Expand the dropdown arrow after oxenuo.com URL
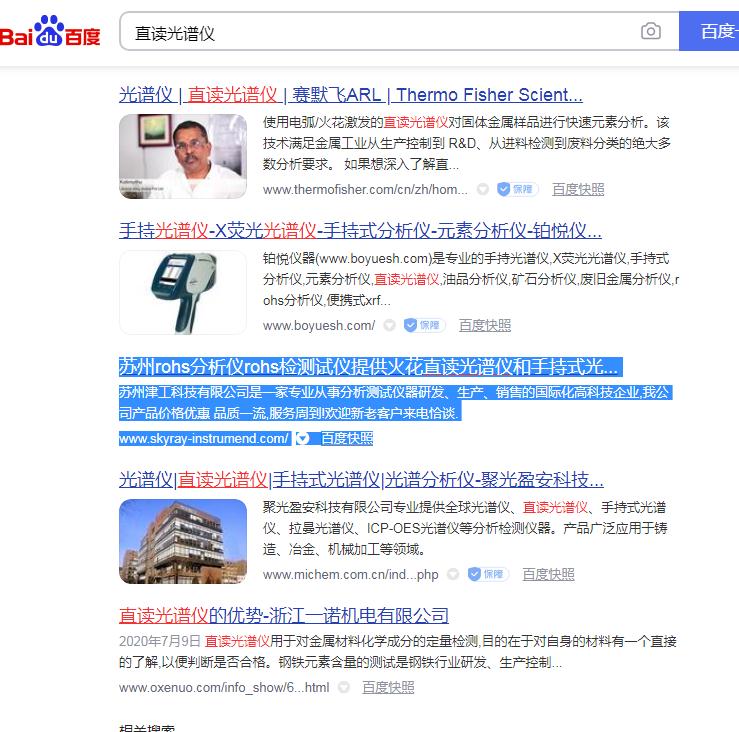Image resolution: width=739 pixels, height=732 pixels. pyautogui.click(x=344, y=687)
